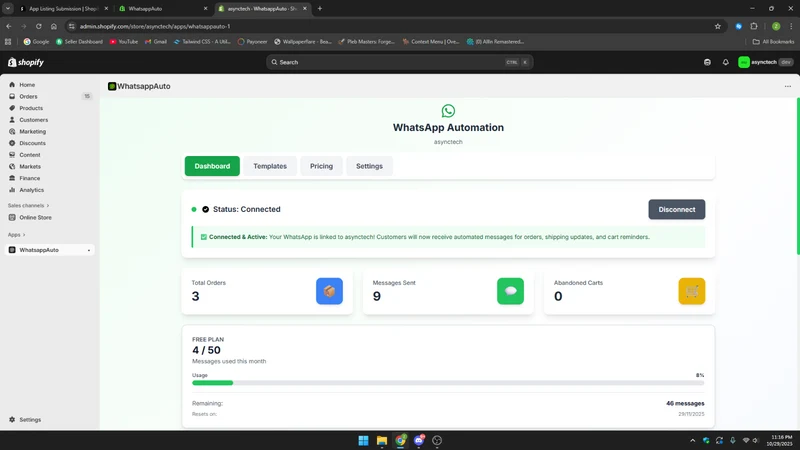Go back in browser history
This screenshot has height=450, width=800.
(9, 26)
